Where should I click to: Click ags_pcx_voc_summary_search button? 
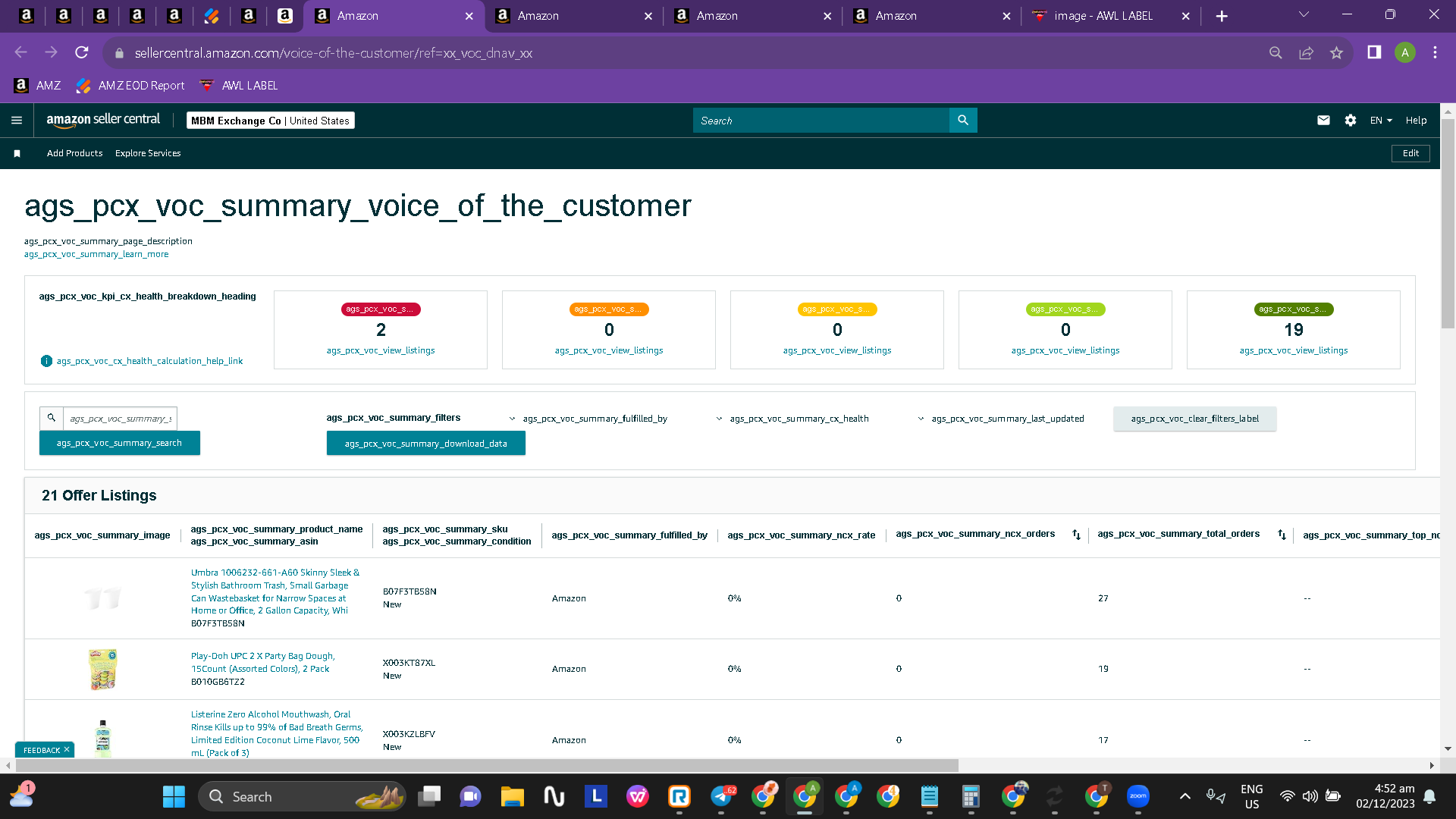pos(120,443)
